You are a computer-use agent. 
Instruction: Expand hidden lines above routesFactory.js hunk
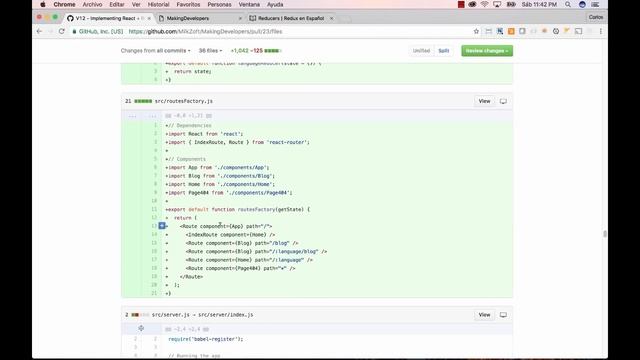[x=132, y=116]
